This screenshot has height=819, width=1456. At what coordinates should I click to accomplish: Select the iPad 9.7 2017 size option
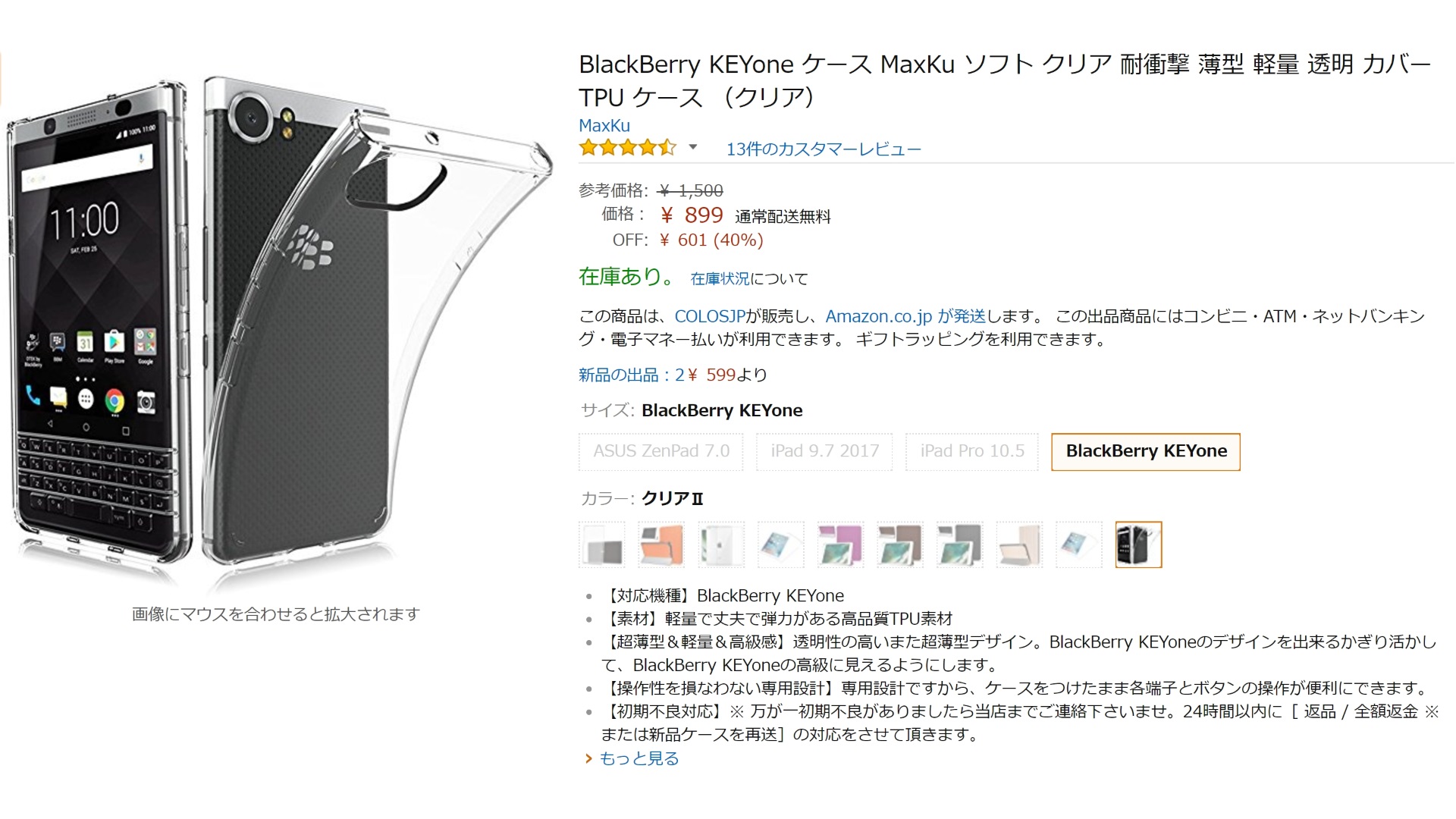(824, 451)
